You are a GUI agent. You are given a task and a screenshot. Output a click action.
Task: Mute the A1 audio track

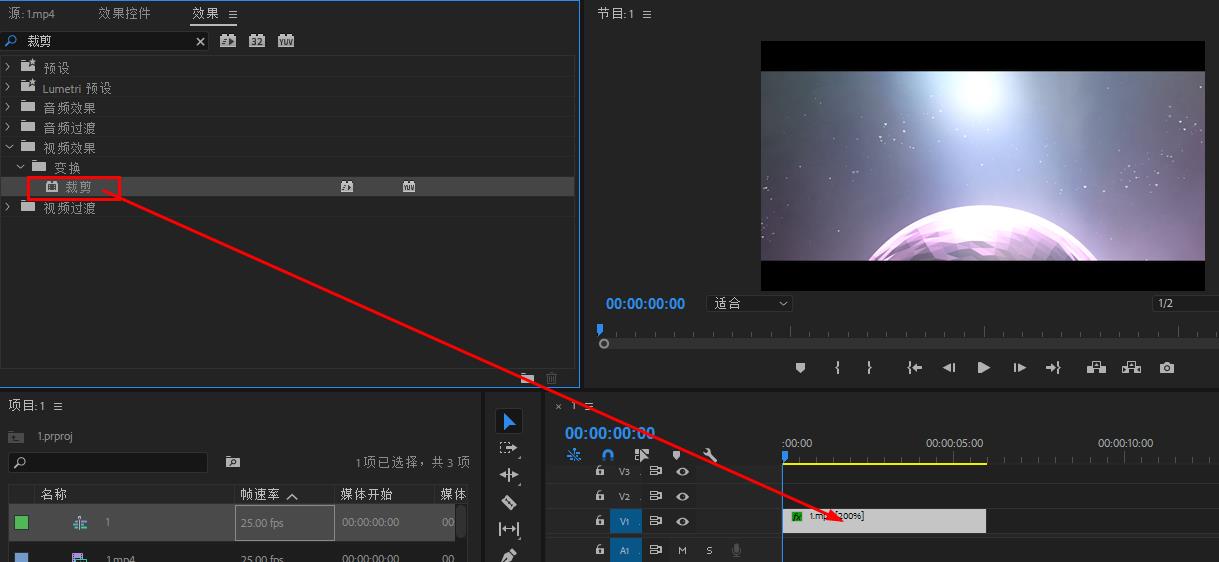click(x=682, y=550)
